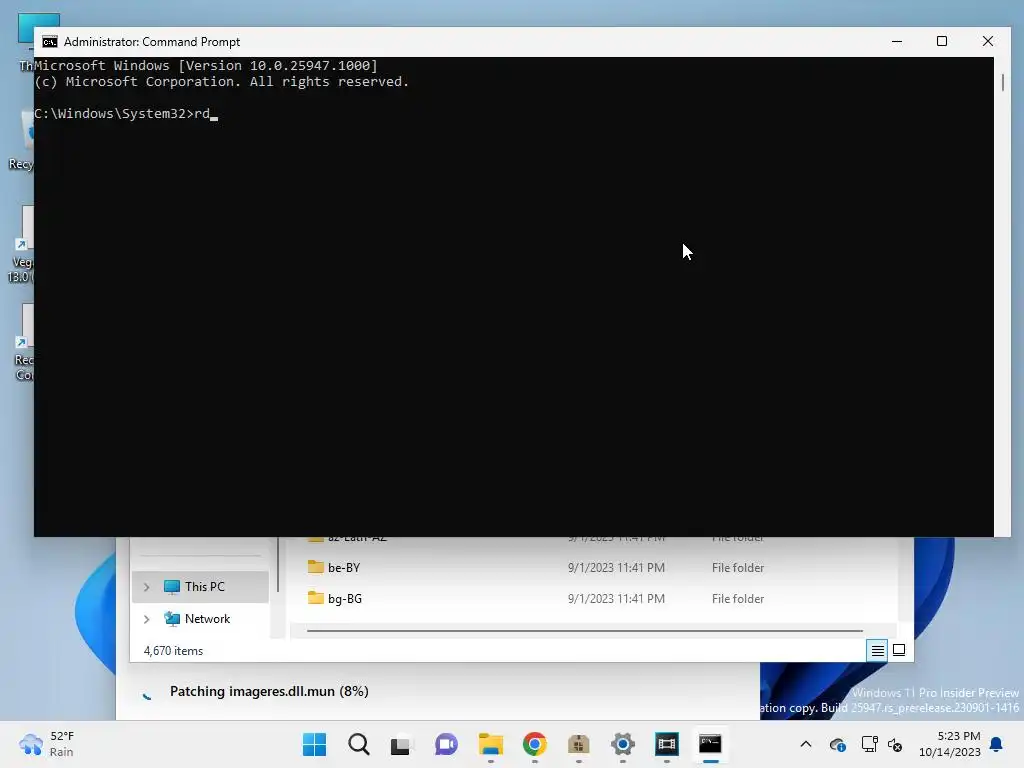Switch File Explorer to details view
This screenshot has height=768, width=1024.
[x=877, y=650]
